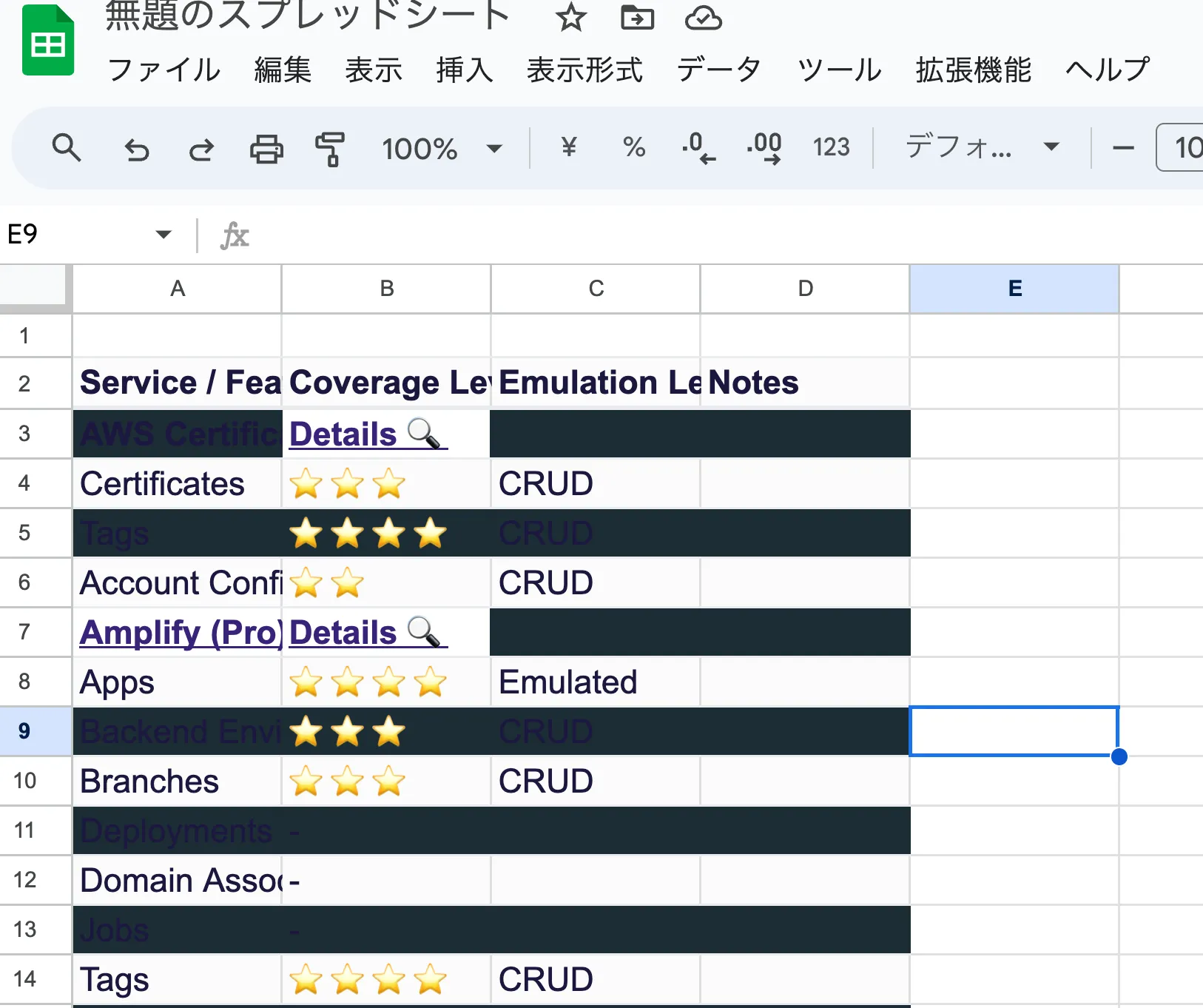Select the Certificates cell
This screenshot has height=1008, width=1203.
178,483
